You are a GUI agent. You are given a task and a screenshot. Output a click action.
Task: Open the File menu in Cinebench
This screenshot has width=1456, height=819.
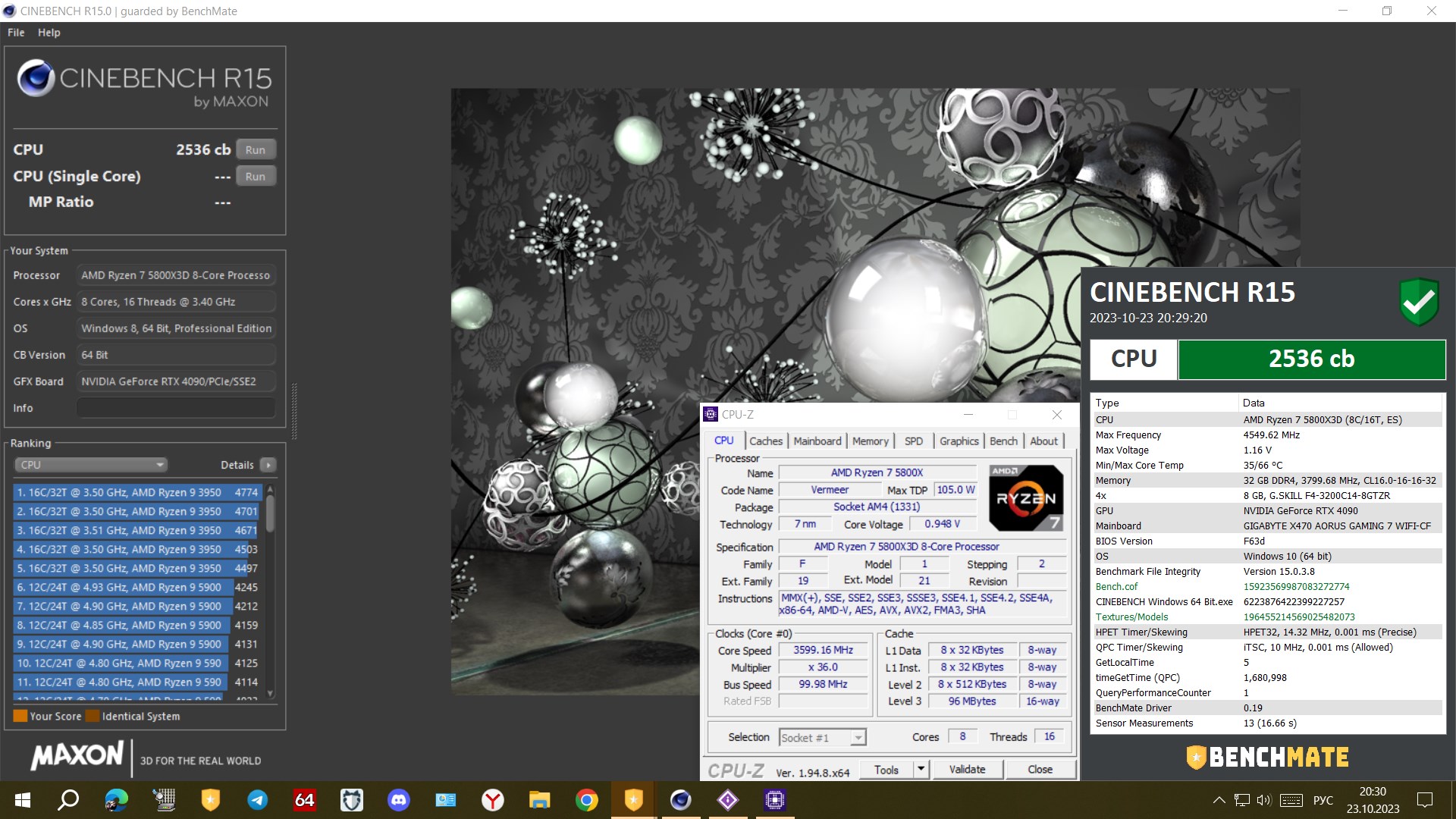16,33
